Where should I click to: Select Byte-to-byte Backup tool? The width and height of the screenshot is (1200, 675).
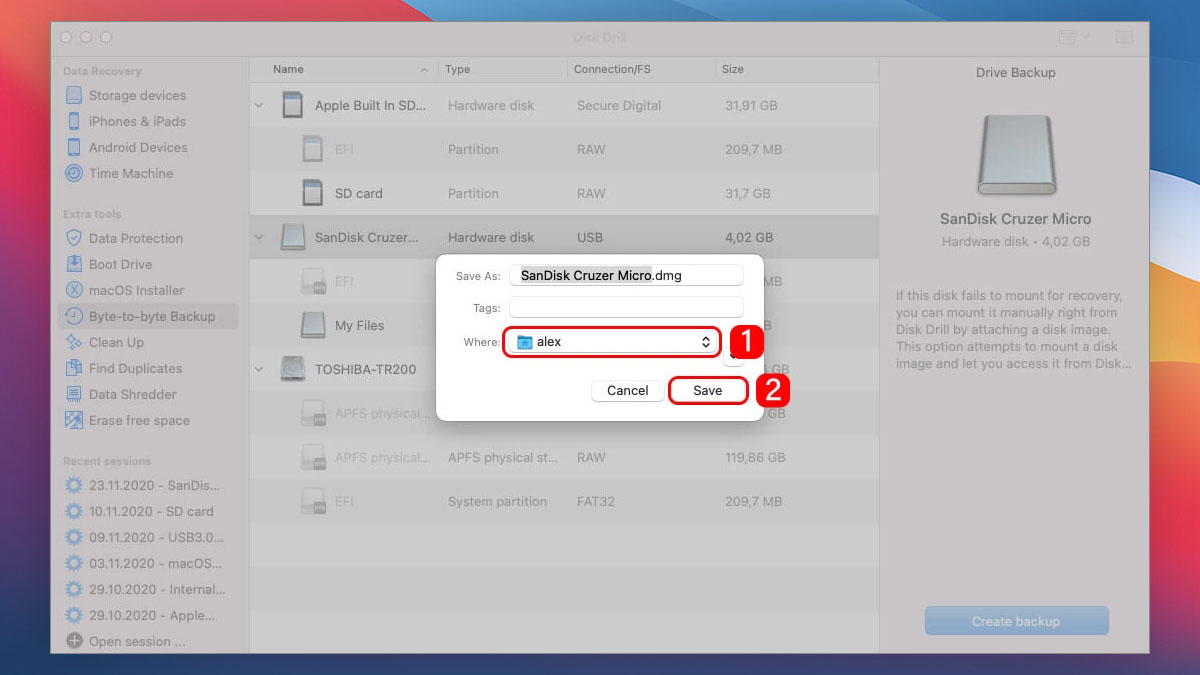pos(150,316)
